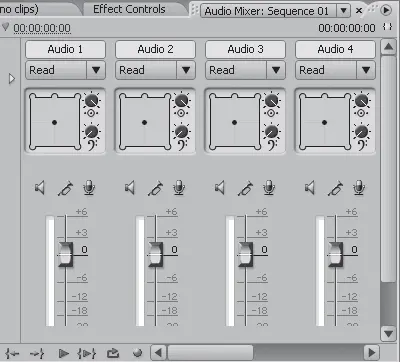
Task: Select the Audio Mixer: Sequence 01 tab
Action: [x=267, y=11]
